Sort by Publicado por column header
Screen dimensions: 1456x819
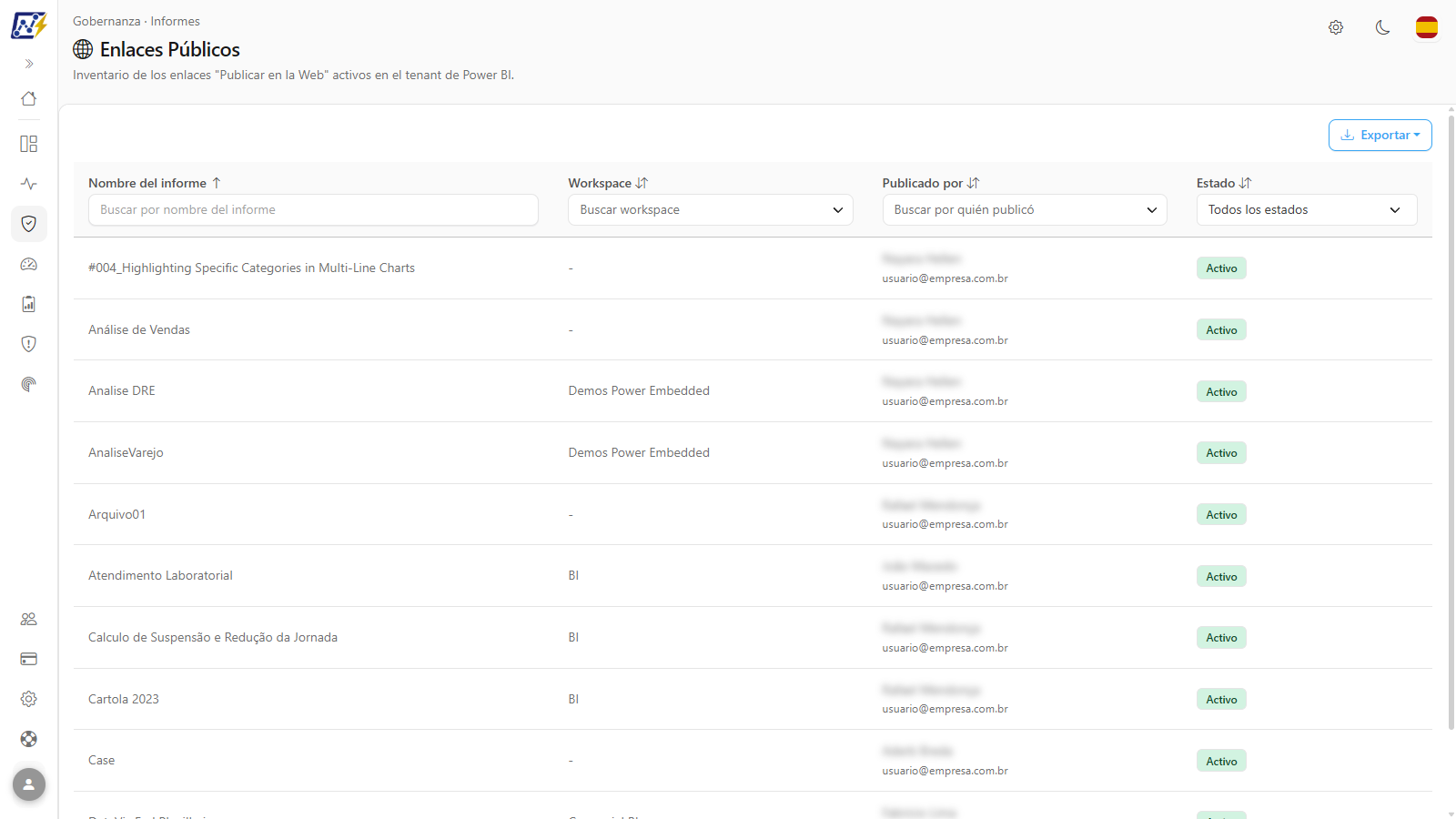click(x=930, y=183)
